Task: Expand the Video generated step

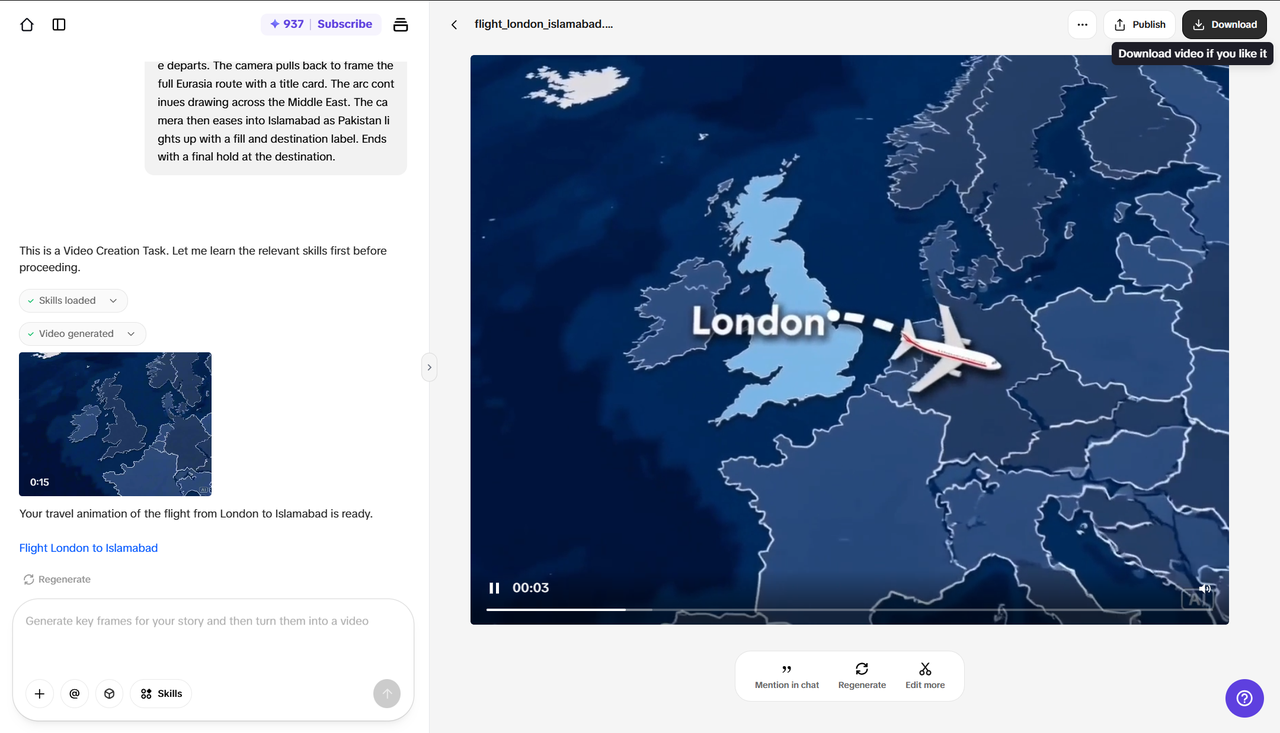Action: pyautogui.click(x=82, y=334)
